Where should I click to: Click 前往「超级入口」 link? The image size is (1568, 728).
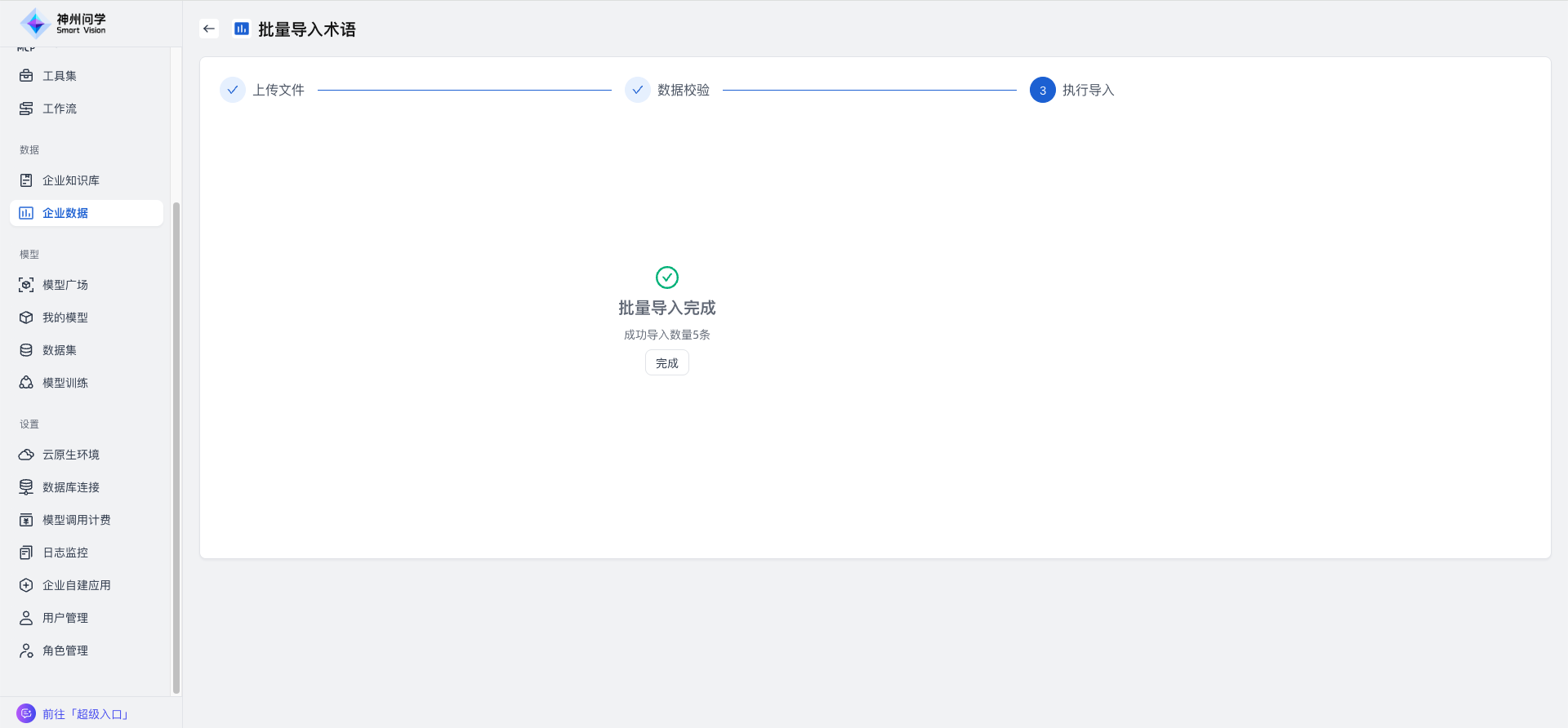point(86,714)
